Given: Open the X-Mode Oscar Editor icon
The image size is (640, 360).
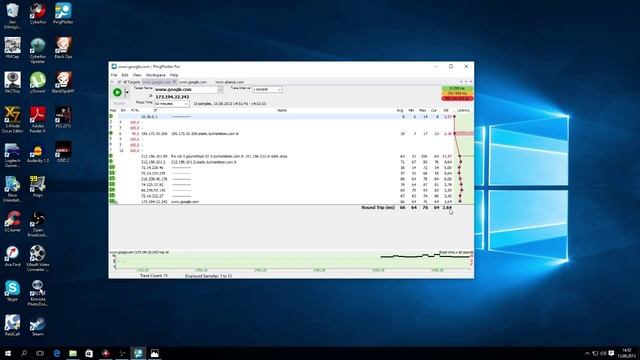Looking at the screenshot, I should 12,120.
